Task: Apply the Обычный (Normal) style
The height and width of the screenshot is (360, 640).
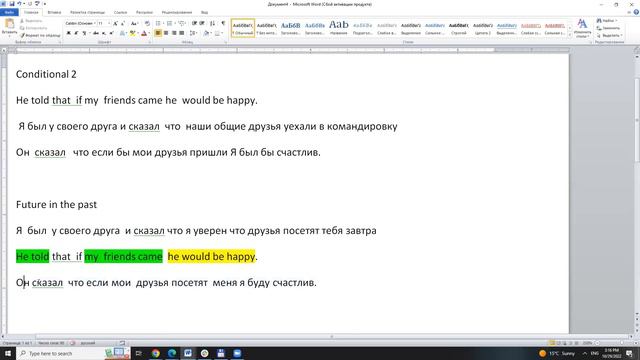Action: tap(243, 28)
